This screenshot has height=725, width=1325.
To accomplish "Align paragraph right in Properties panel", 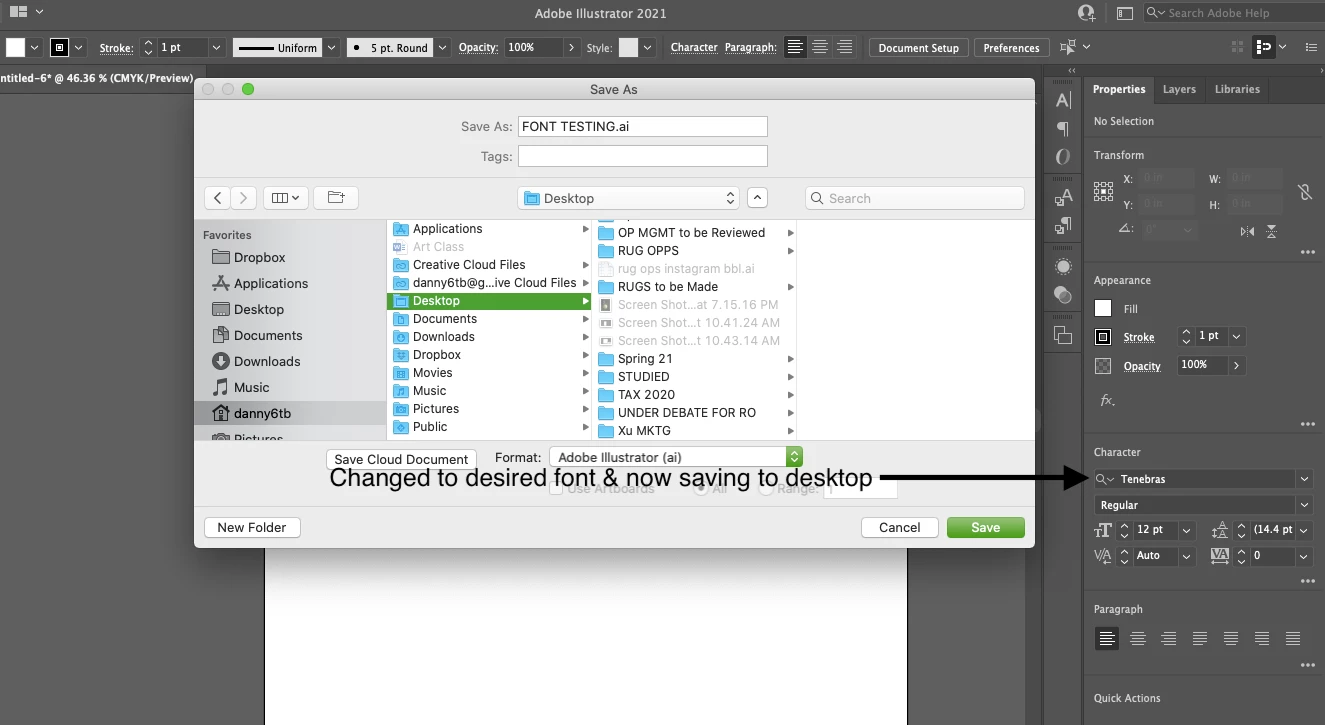I will pyautogui.click(x=1168, y=638).
